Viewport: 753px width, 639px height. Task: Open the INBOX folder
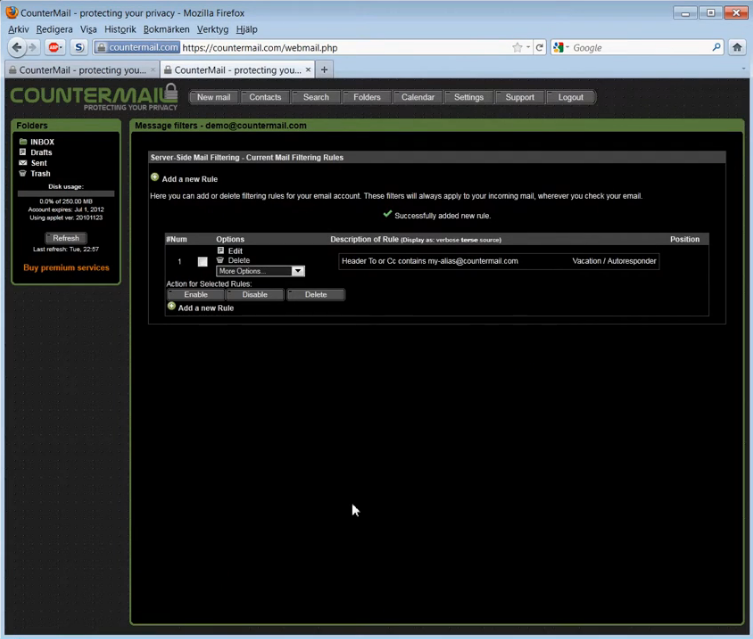coord(42,142)
